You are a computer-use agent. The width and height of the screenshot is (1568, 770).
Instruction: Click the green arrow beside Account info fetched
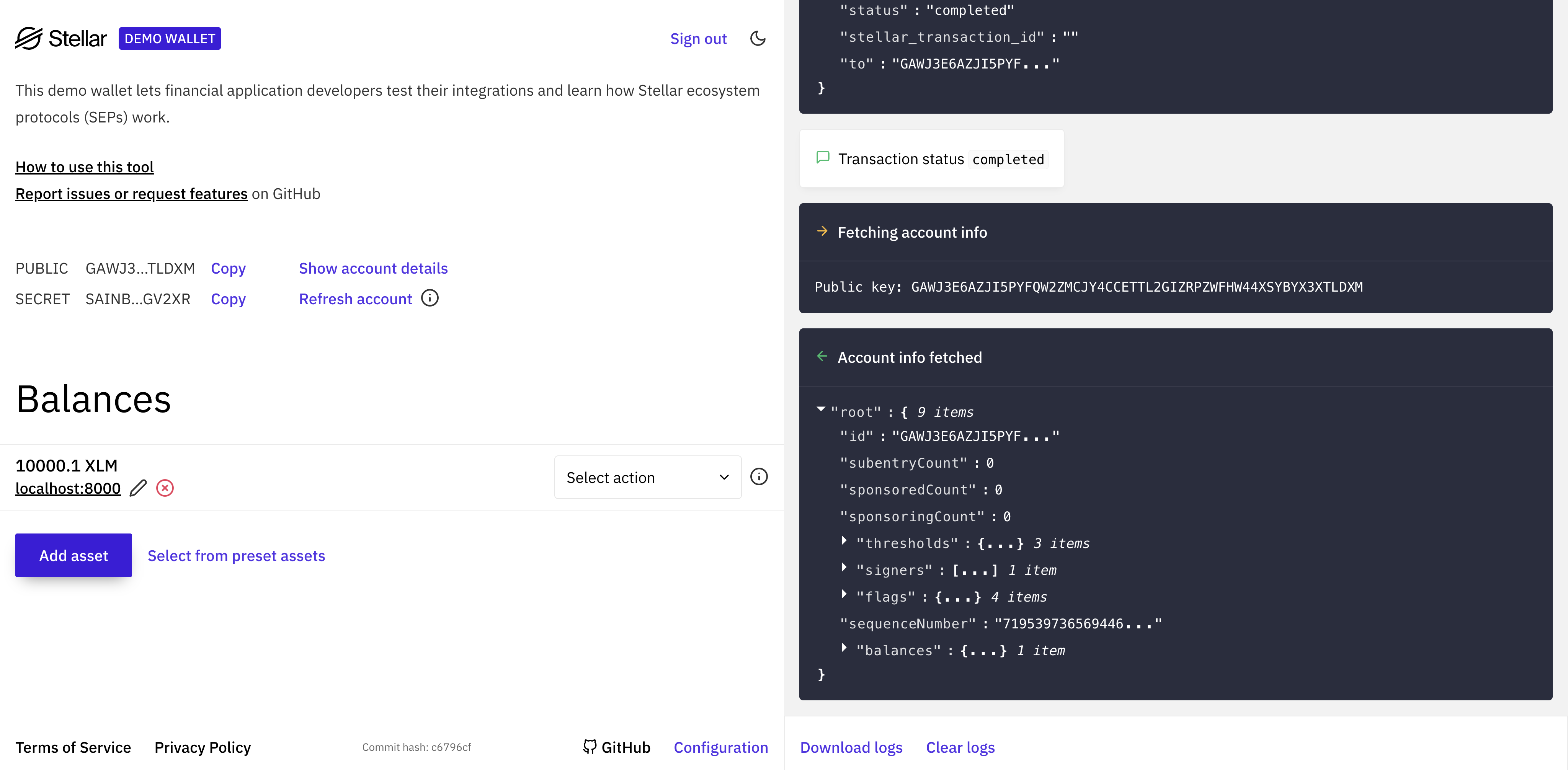click(822, 356)
